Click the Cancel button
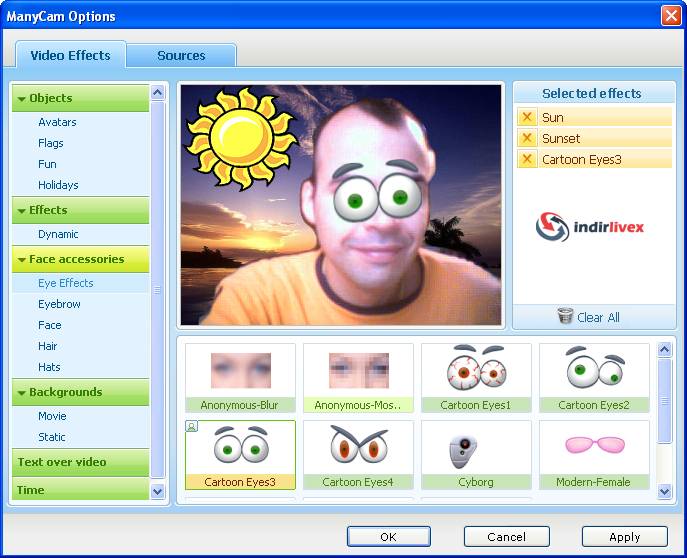The width and height of the screenshot is (687, 558). coord(506,537)
